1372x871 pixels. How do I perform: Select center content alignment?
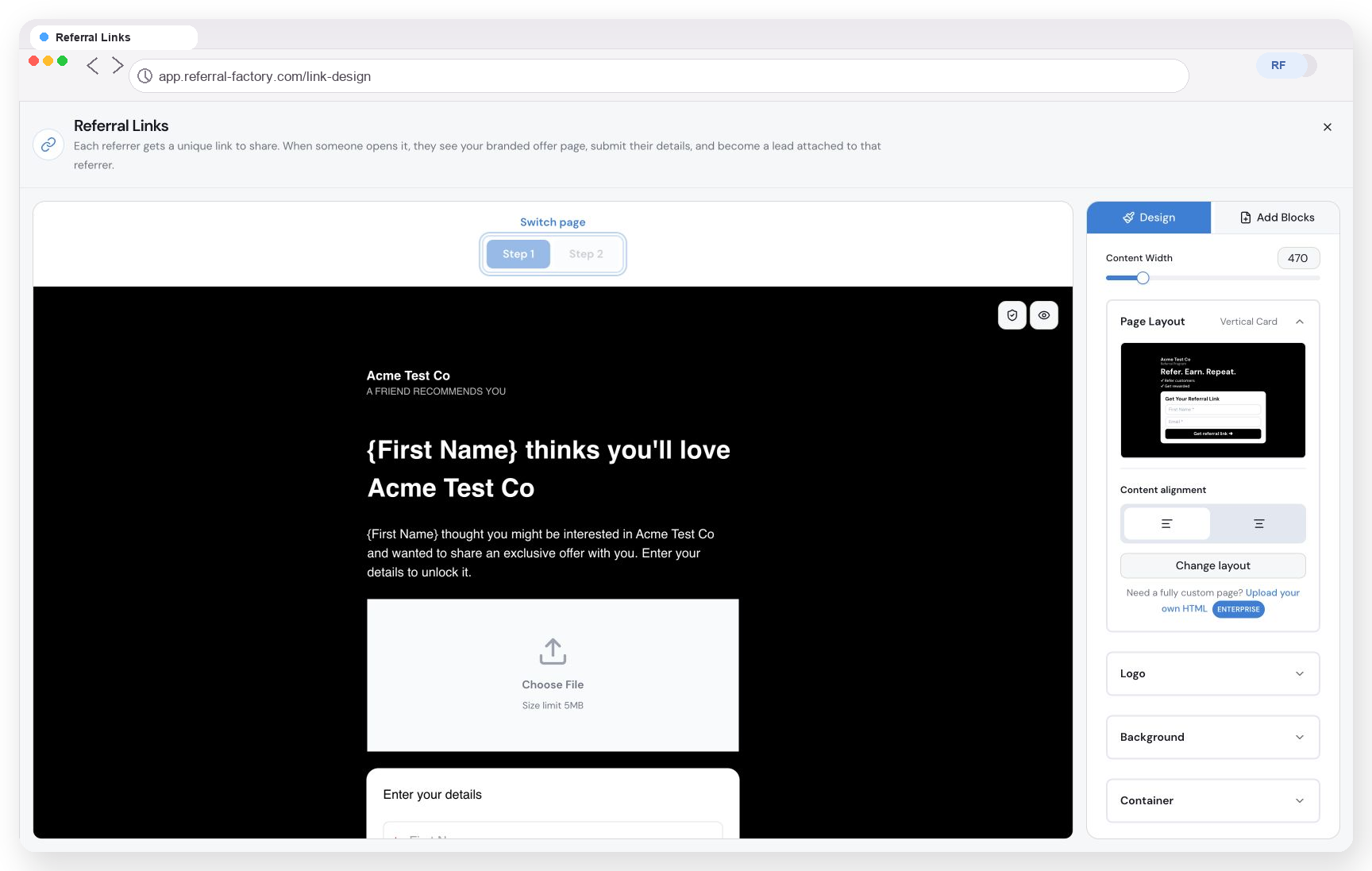[x=1259, y=524]
